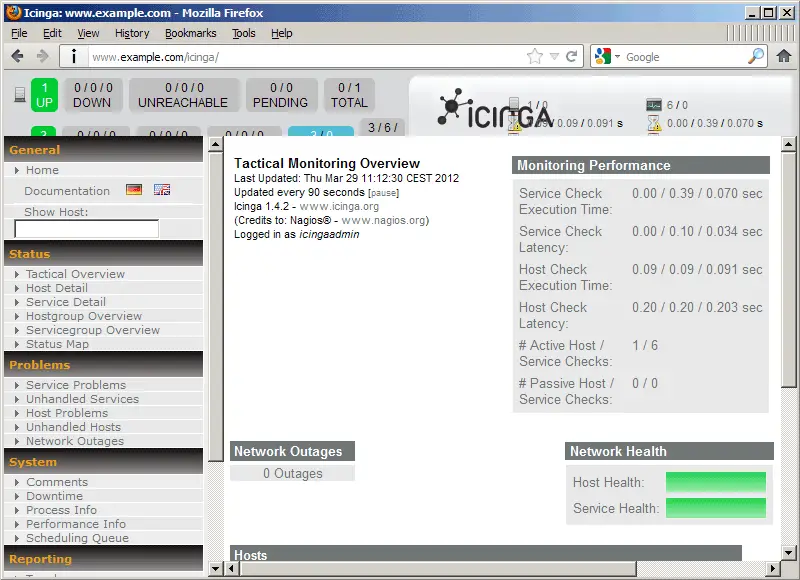Click the Host Health green bar
The width and height of the screenshot is (800, 580).
[x=715, y=482]
